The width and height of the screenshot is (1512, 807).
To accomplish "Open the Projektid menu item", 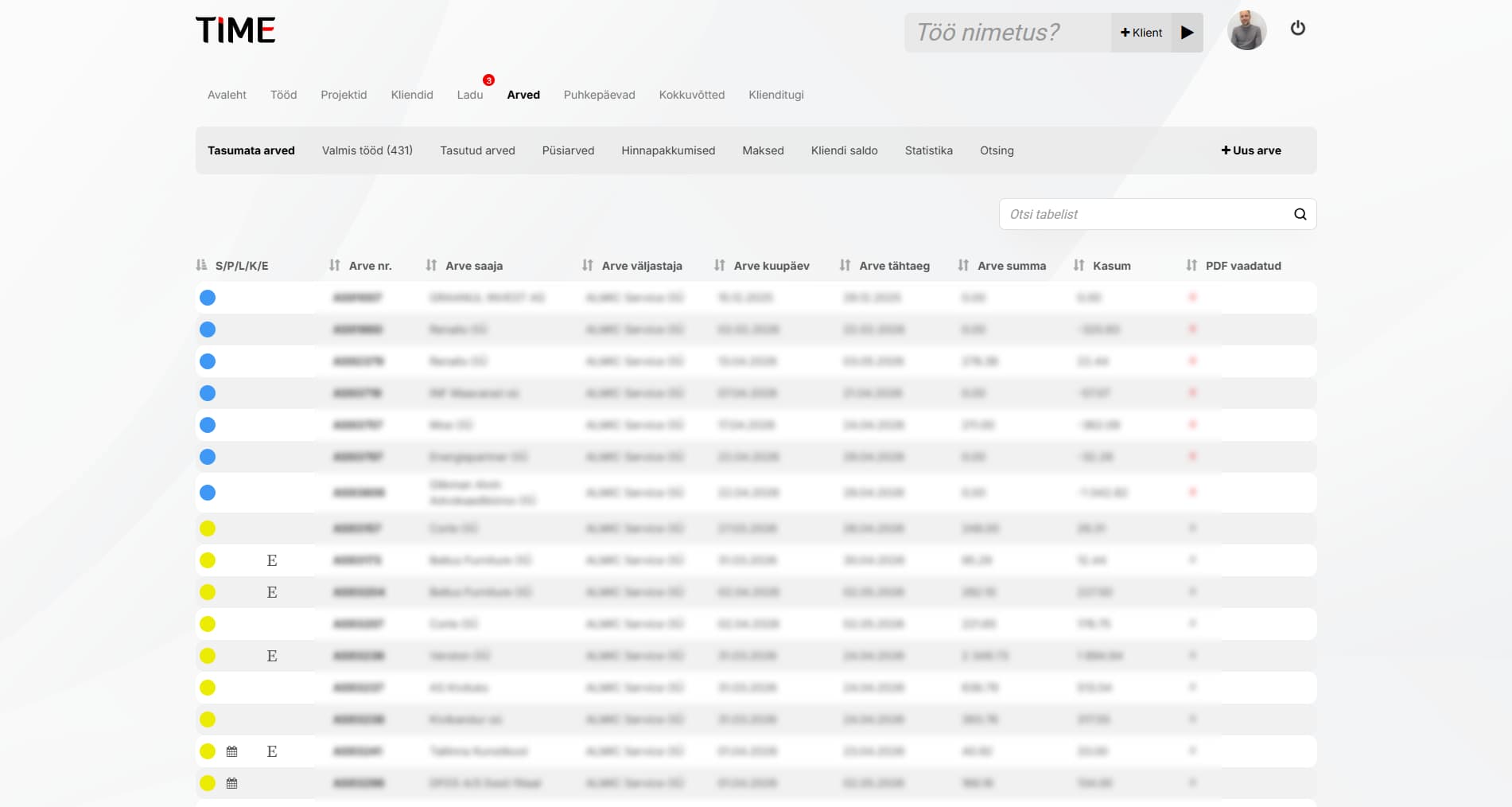I will point(344,95).
